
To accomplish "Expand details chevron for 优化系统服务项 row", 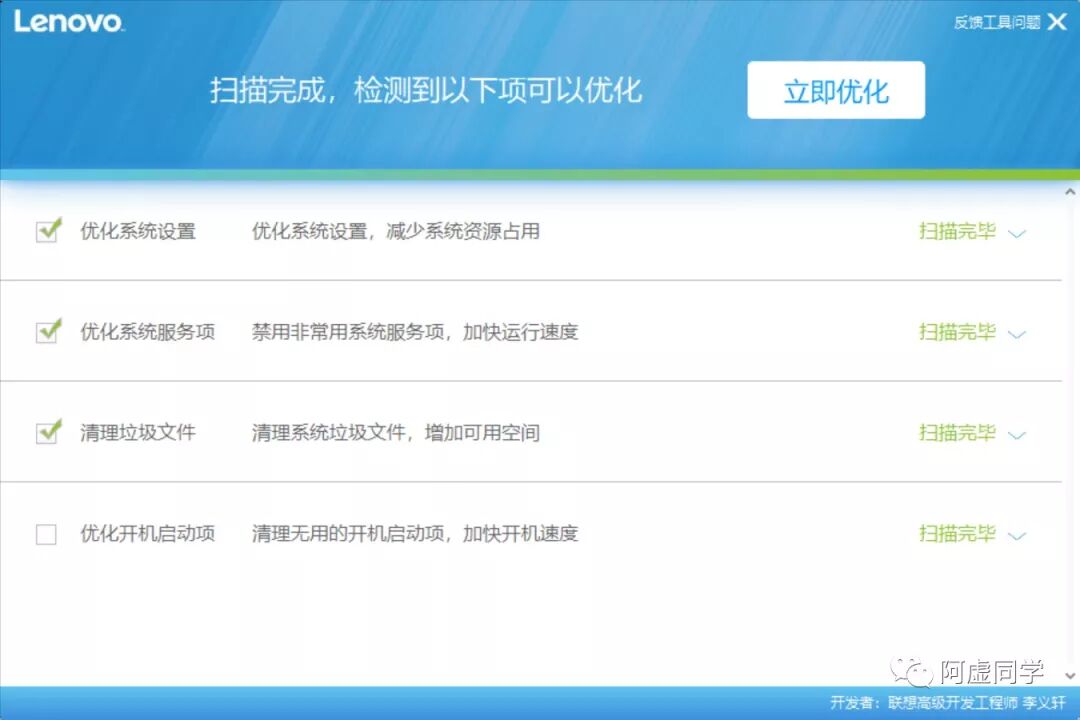I will tap(1017, 334).
